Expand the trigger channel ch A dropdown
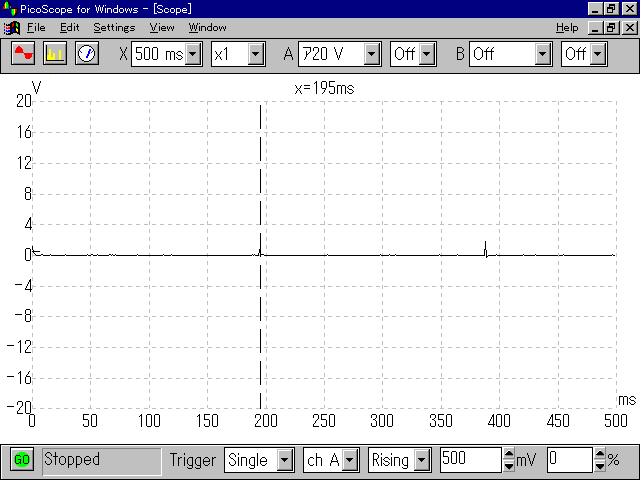 click(x=350, y=460)
